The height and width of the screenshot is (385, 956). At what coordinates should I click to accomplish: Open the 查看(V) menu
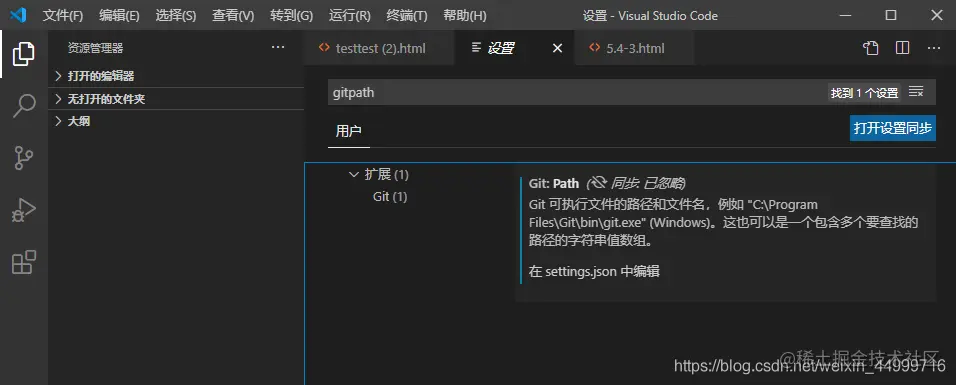point(233,16)
